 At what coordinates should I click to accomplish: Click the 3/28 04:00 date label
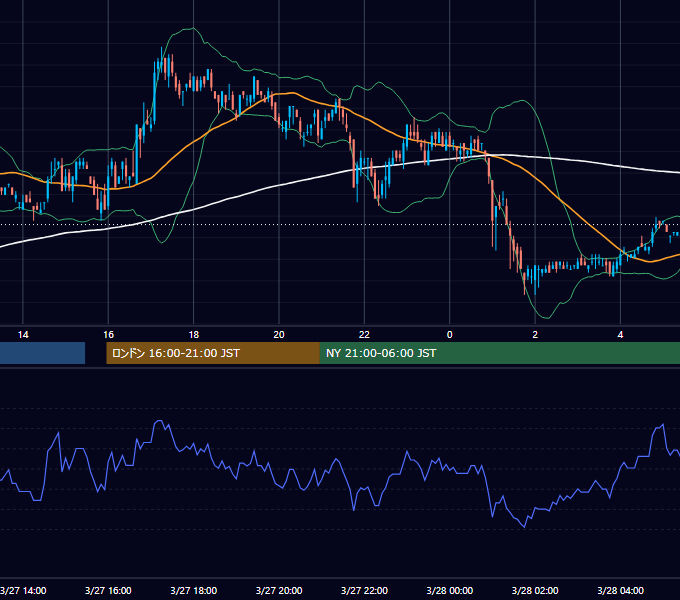coord(621,590)
